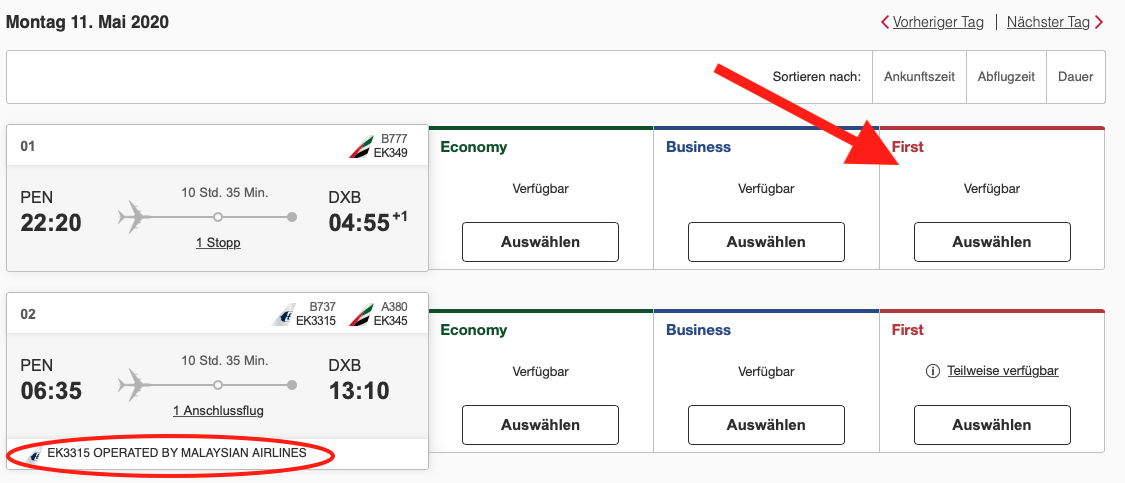Select First class for flight 02
The width and height of the screenshot is (1125, 483).
coord(992,425)
